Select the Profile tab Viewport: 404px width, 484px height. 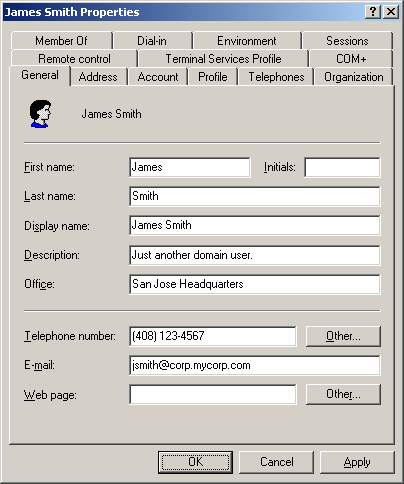click(213, 77)
